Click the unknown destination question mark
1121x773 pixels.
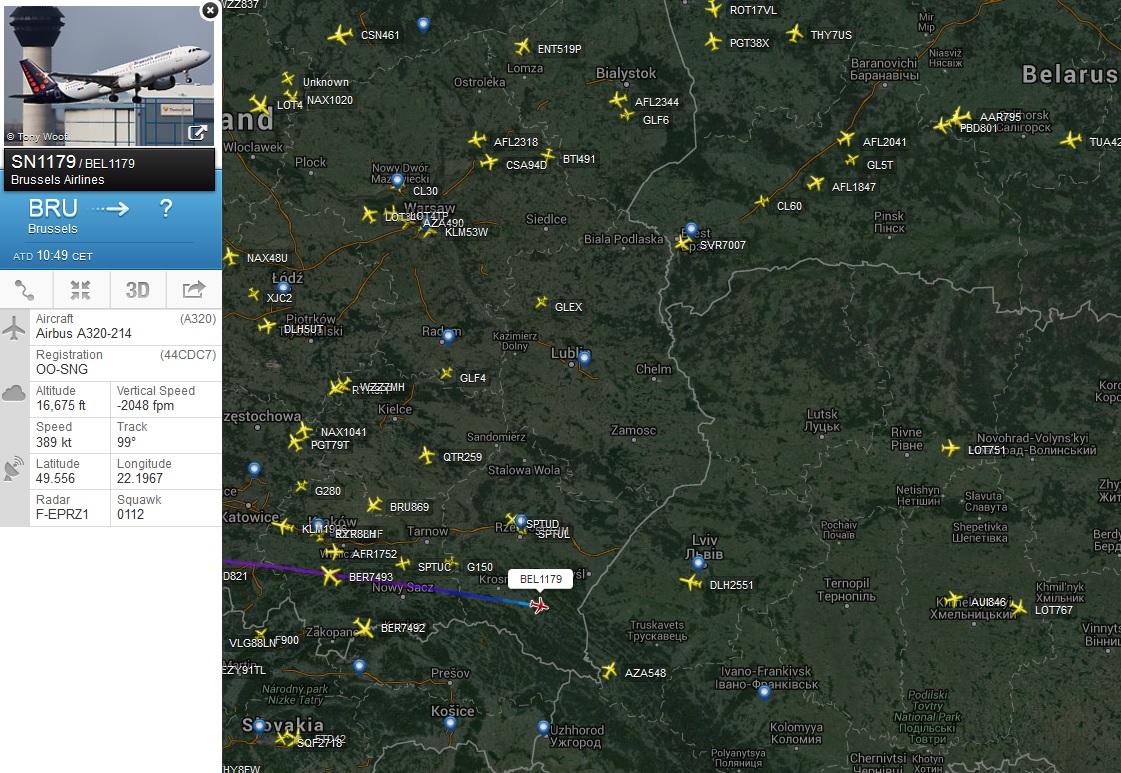(x=166, y=208)
